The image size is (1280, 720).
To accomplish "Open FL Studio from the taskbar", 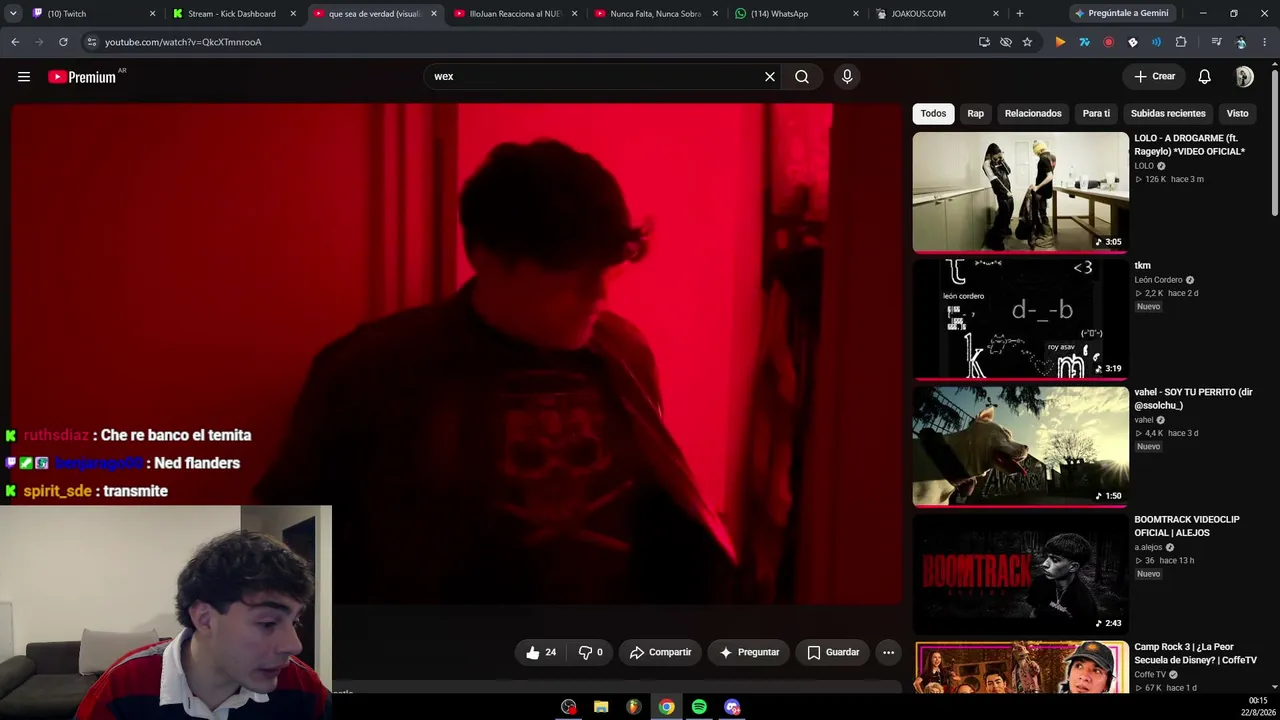I will coord(634,707).
